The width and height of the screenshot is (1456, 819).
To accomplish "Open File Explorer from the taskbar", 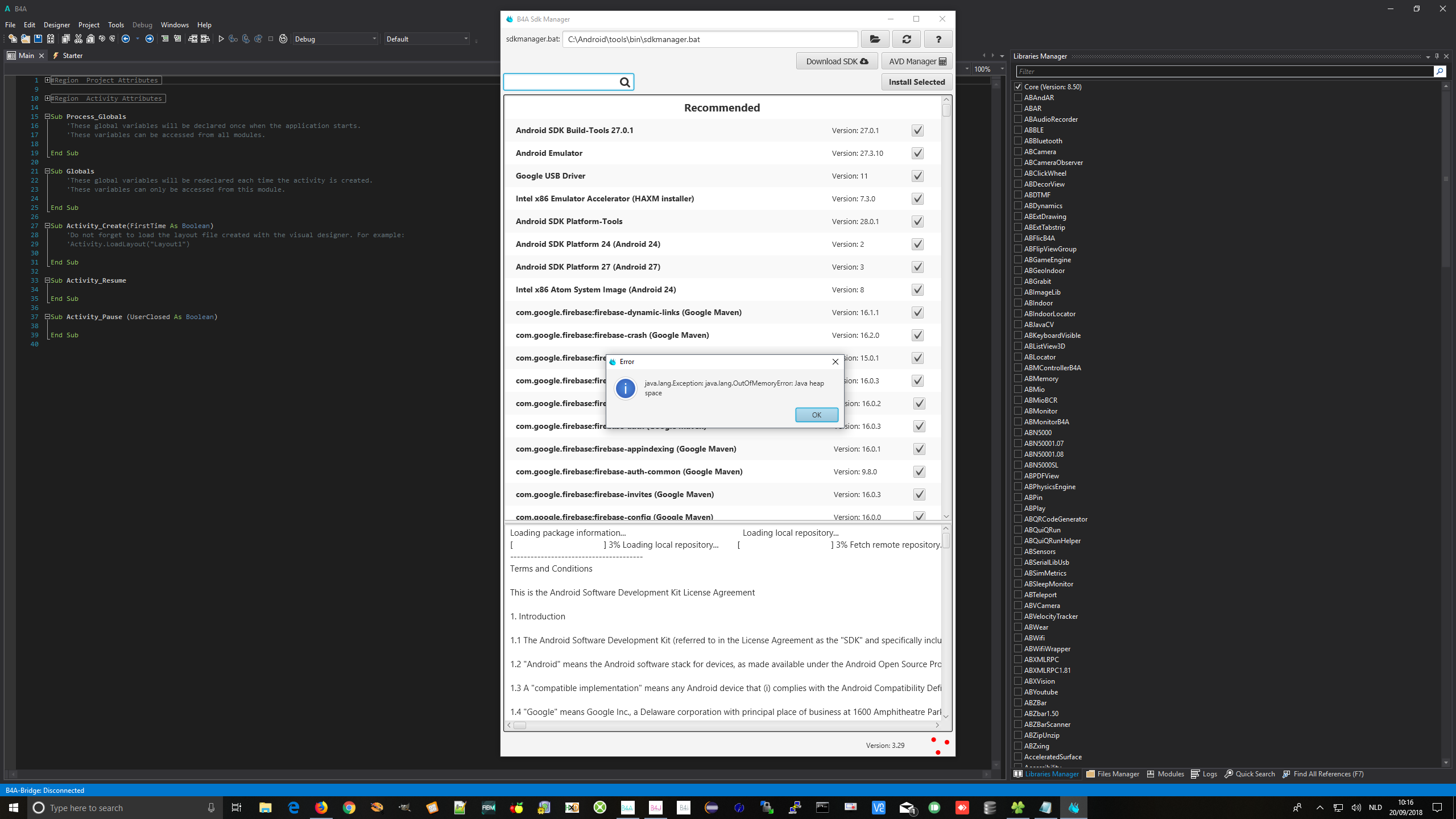I will pyautogui.click(x=266, y=808).
